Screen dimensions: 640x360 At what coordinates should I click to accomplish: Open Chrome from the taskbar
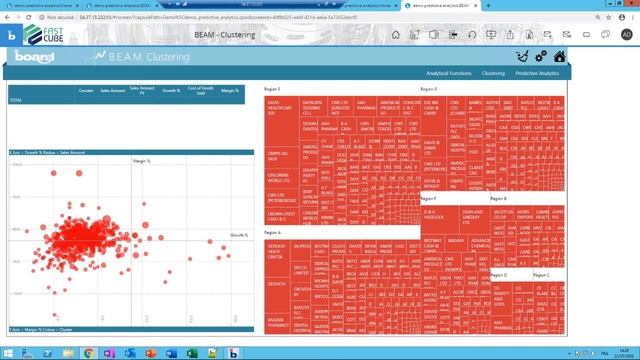(x=89, y=353)
